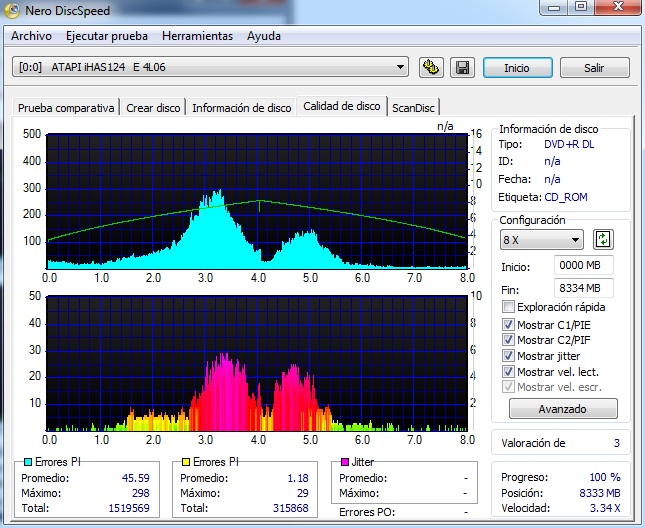Click the Fin value field showing 8334 MB

click(x=583, y=288)
